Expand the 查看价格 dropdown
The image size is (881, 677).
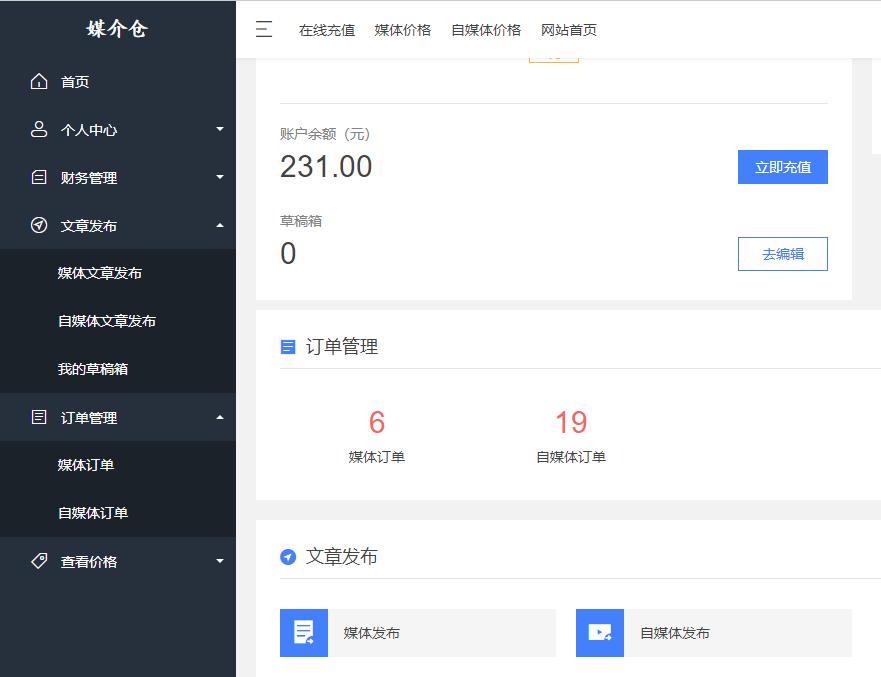[220, 562]
